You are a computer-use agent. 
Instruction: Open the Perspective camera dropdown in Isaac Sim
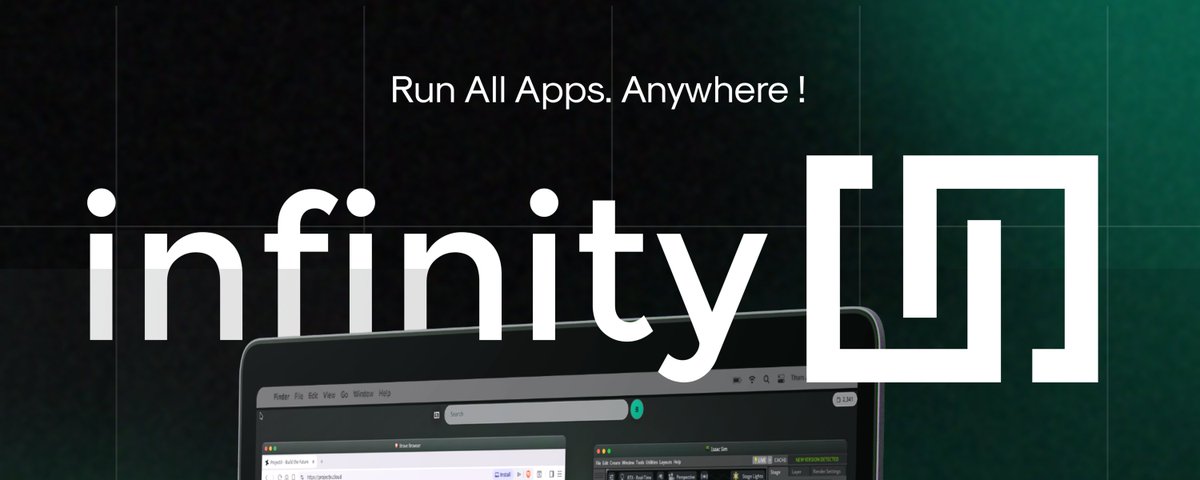click(682, 477)
